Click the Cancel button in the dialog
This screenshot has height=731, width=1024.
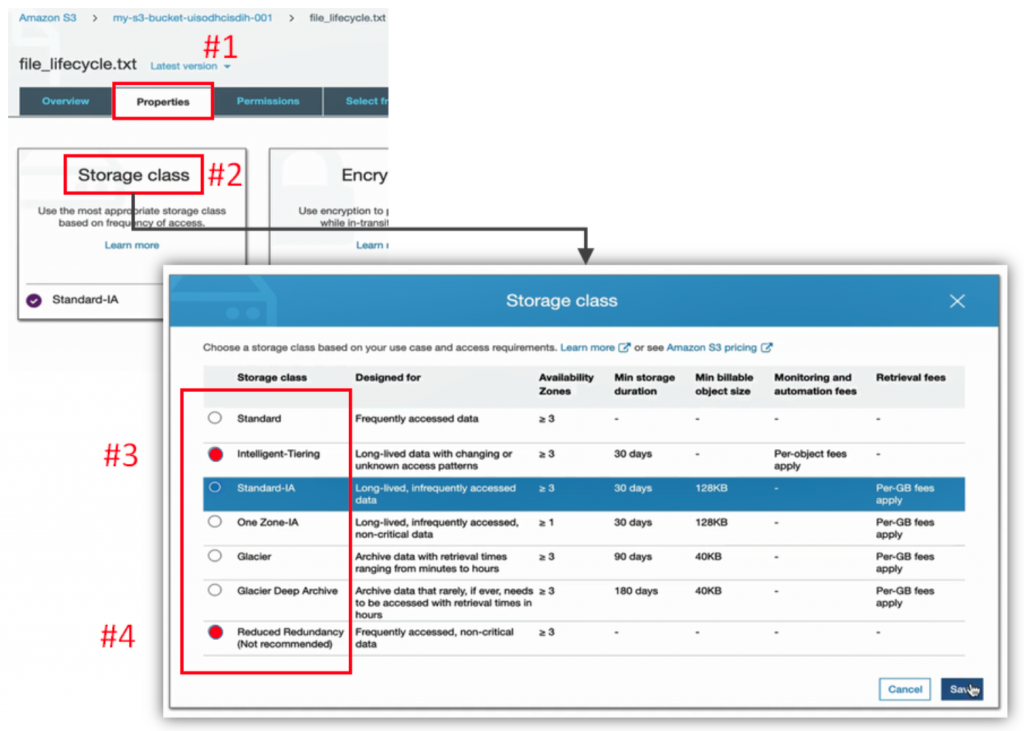pyautogui.click(x=904, y=689)
